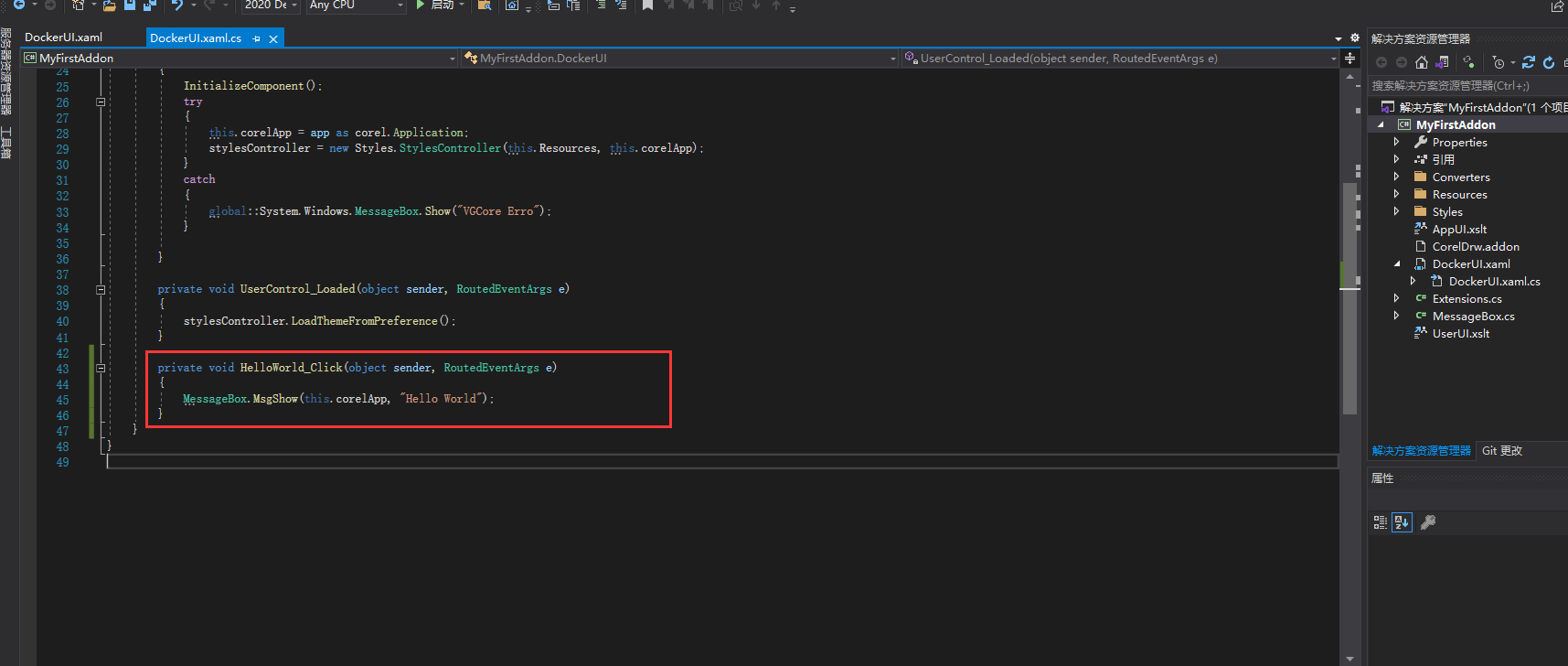
Task: Click the Sync with Active Document icon
Action: coord(1528,62)
